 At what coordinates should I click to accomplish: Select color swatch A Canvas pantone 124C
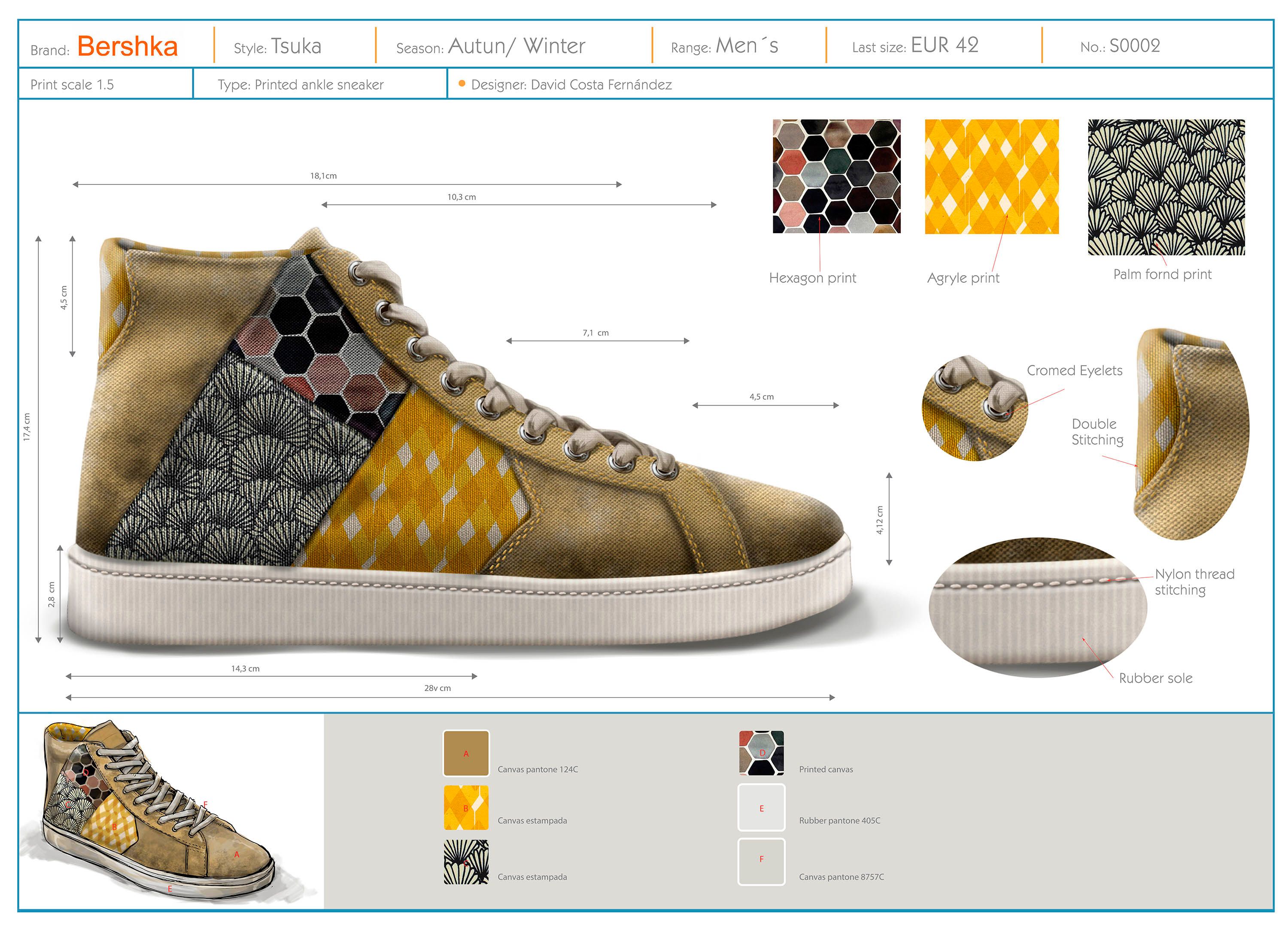pyautogui.click(x=466, y=753)
